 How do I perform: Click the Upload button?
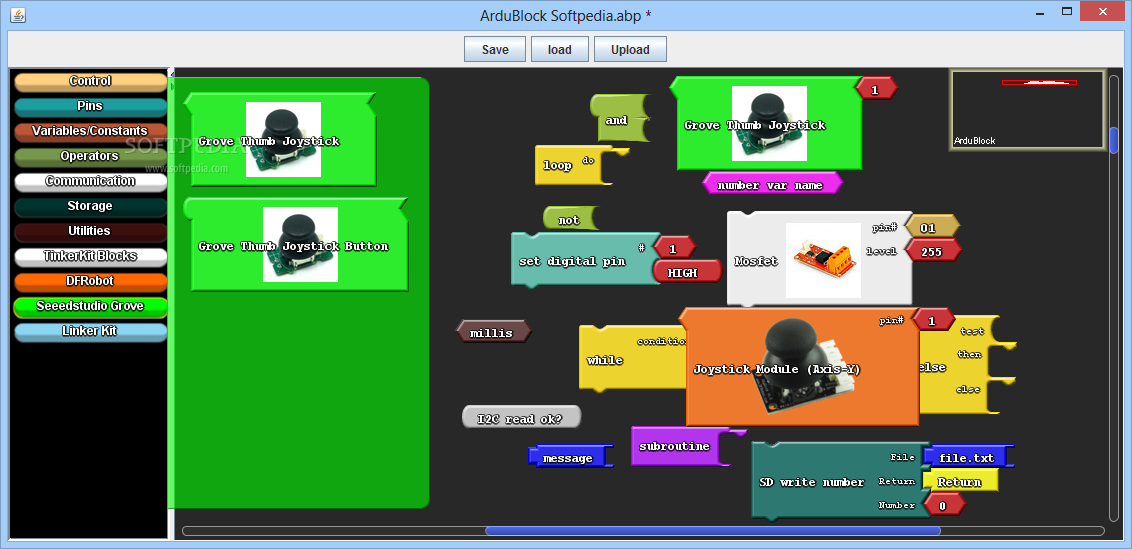pos(630,50)
